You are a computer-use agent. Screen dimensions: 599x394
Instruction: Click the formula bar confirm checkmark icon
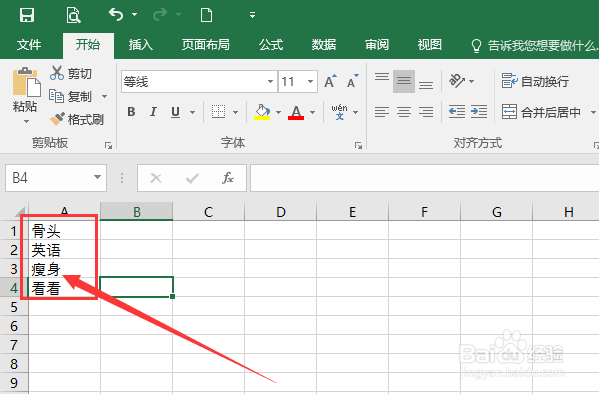tap(192, 178)
